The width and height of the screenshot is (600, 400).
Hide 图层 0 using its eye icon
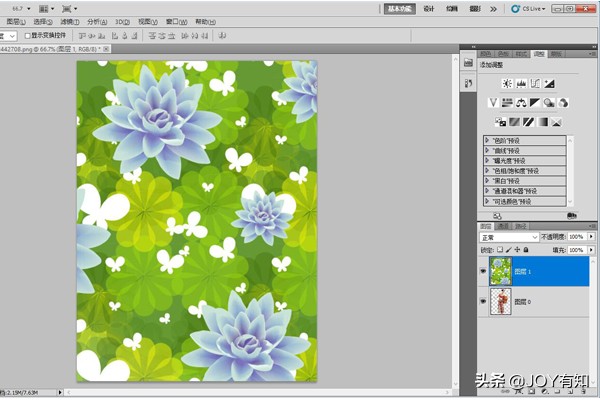[483, 301]
